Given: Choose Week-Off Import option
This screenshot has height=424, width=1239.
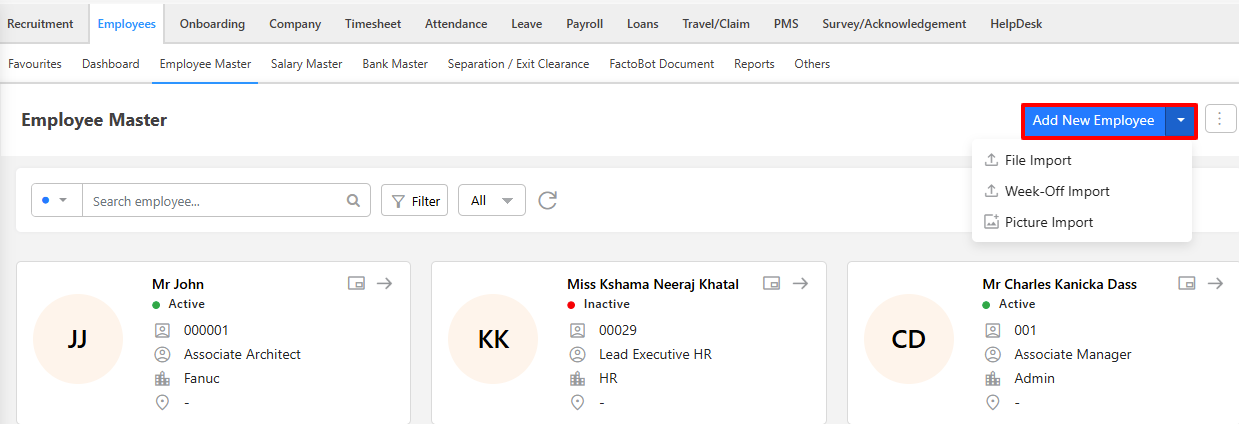Looking at the screenshot, I should (x=1056, y=191).
